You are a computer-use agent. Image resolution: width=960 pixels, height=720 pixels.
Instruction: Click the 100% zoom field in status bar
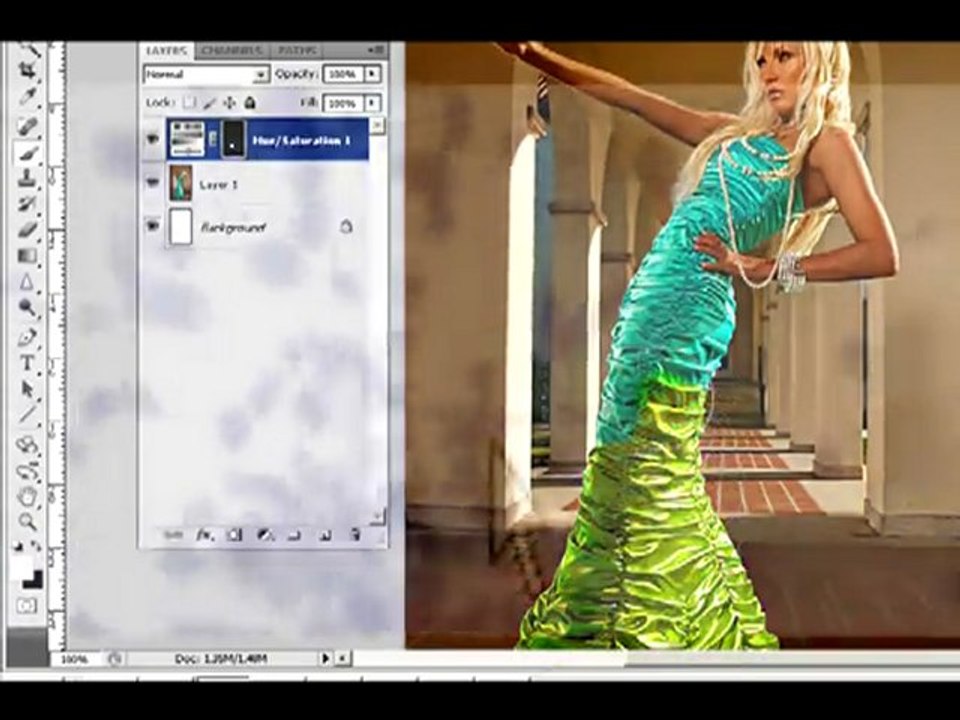[x=75, y=659]
